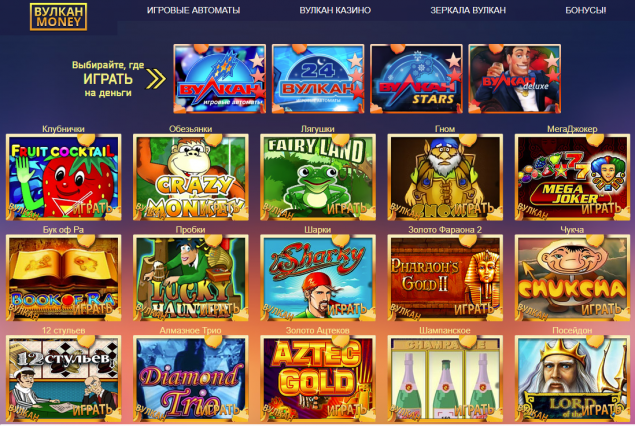Open the Зеркала Вулкан menu item
The width and height of the screenshot is (635, 426).
[468, 10]
